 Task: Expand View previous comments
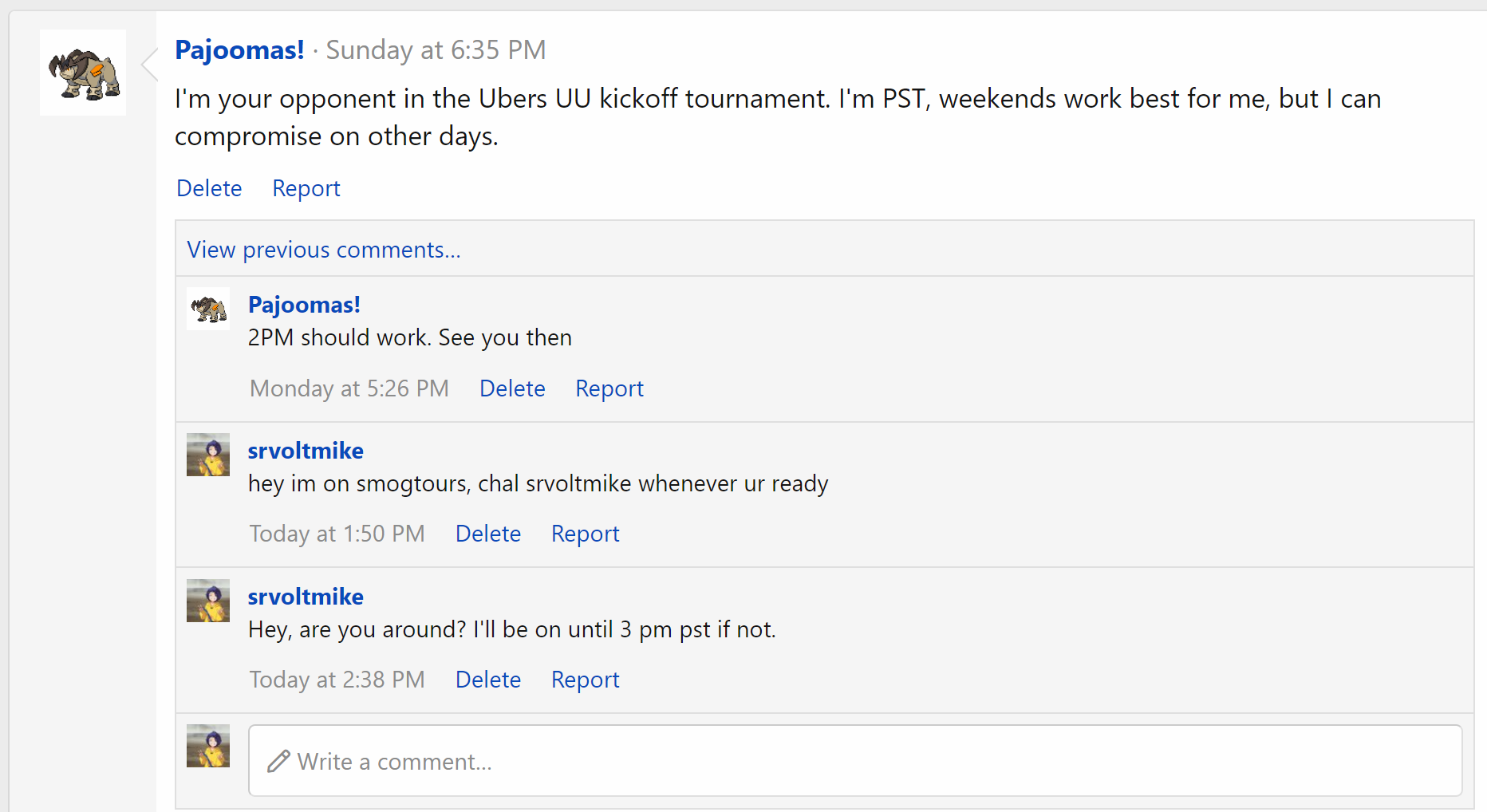point(324,250)
